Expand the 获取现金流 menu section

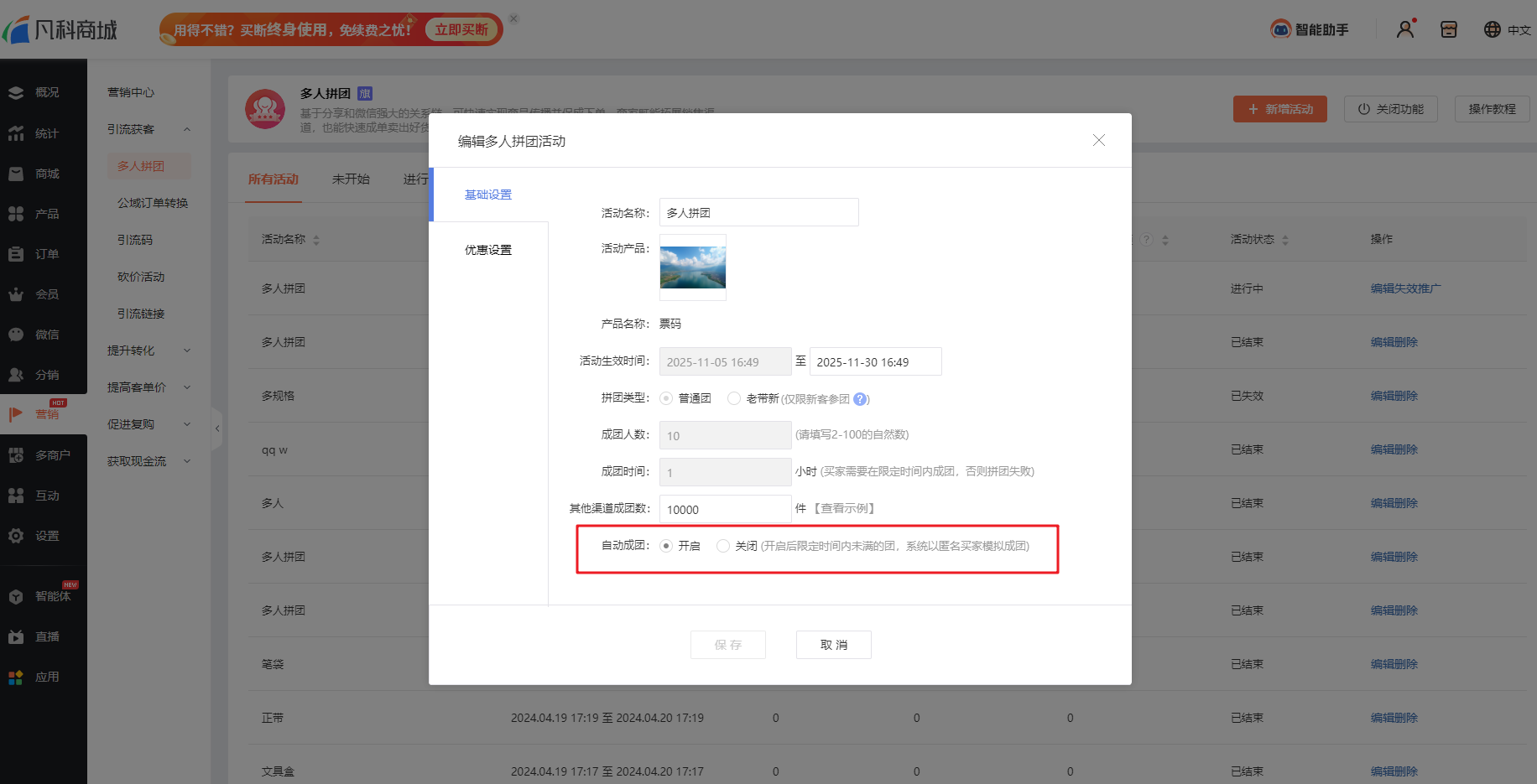[x=187, y=461]
